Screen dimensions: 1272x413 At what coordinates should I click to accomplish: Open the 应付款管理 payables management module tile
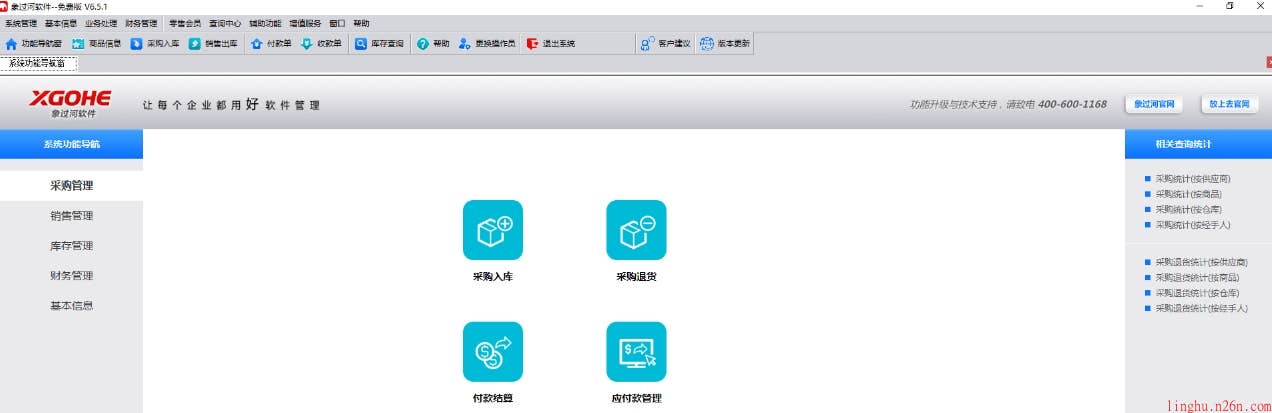[636, 352]
